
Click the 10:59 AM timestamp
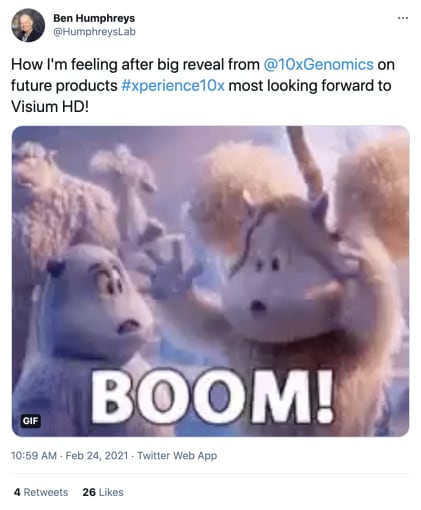(34, 455)
